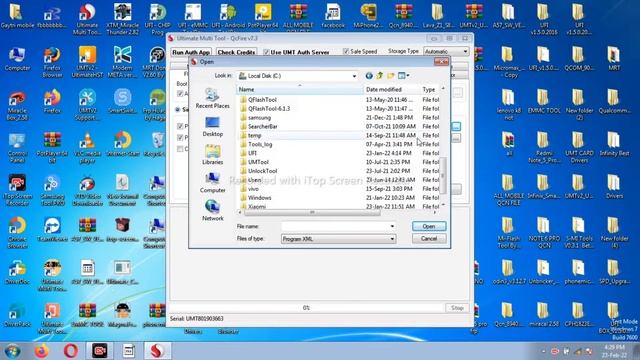This screenshot has height=360, width=640.
Task: Switch to Ultimate Multi Tool taskbar button
Action: pyautogui.click(x=158, y=351)
